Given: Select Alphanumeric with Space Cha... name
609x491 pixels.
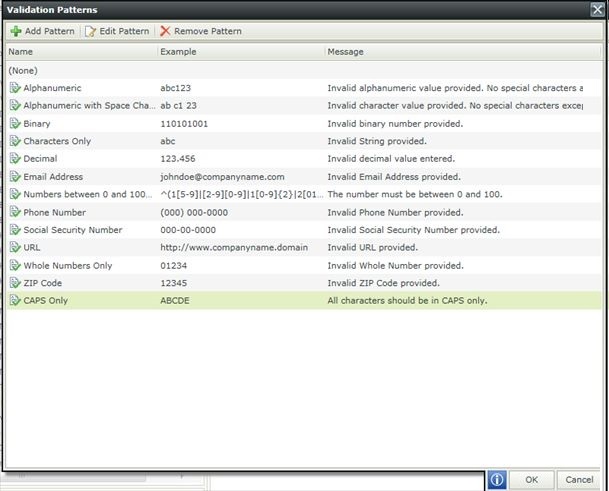Looking at the screenshot, I should click(89, 105).
